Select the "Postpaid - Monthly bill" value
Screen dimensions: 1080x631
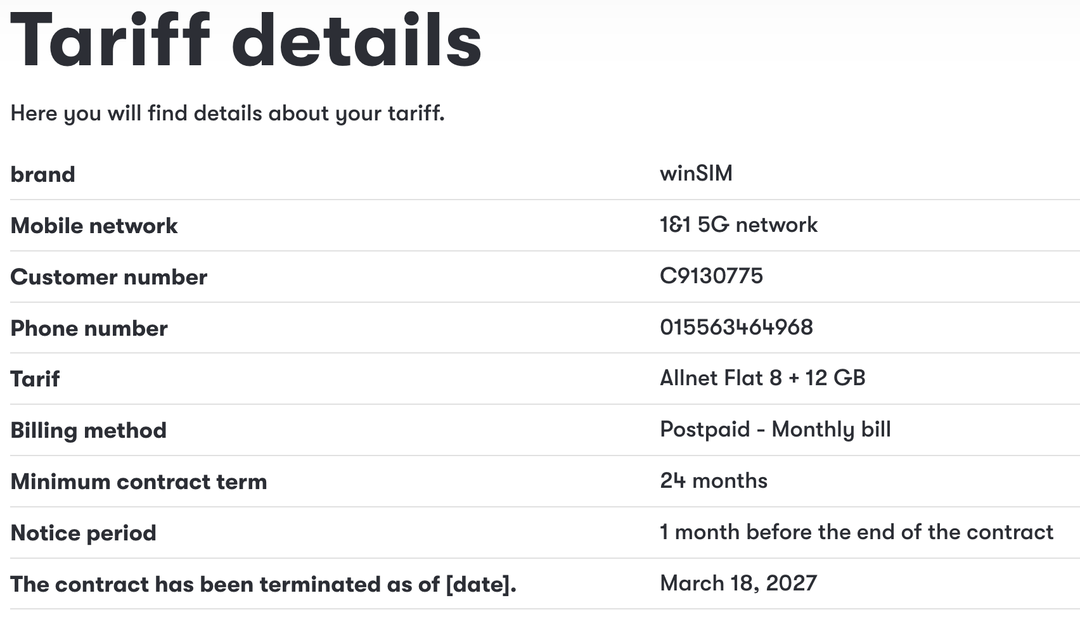click(775, 430)
